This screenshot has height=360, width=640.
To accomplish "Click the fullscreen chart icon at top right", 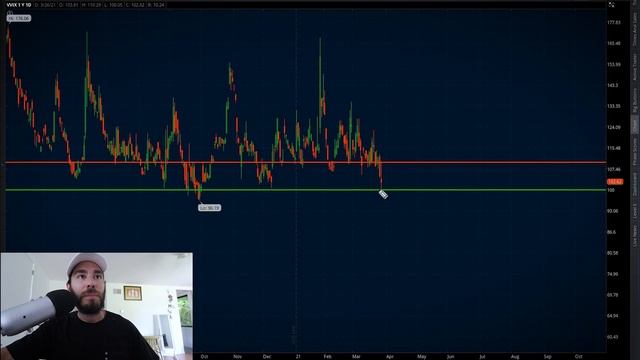I will pos(611,5).
